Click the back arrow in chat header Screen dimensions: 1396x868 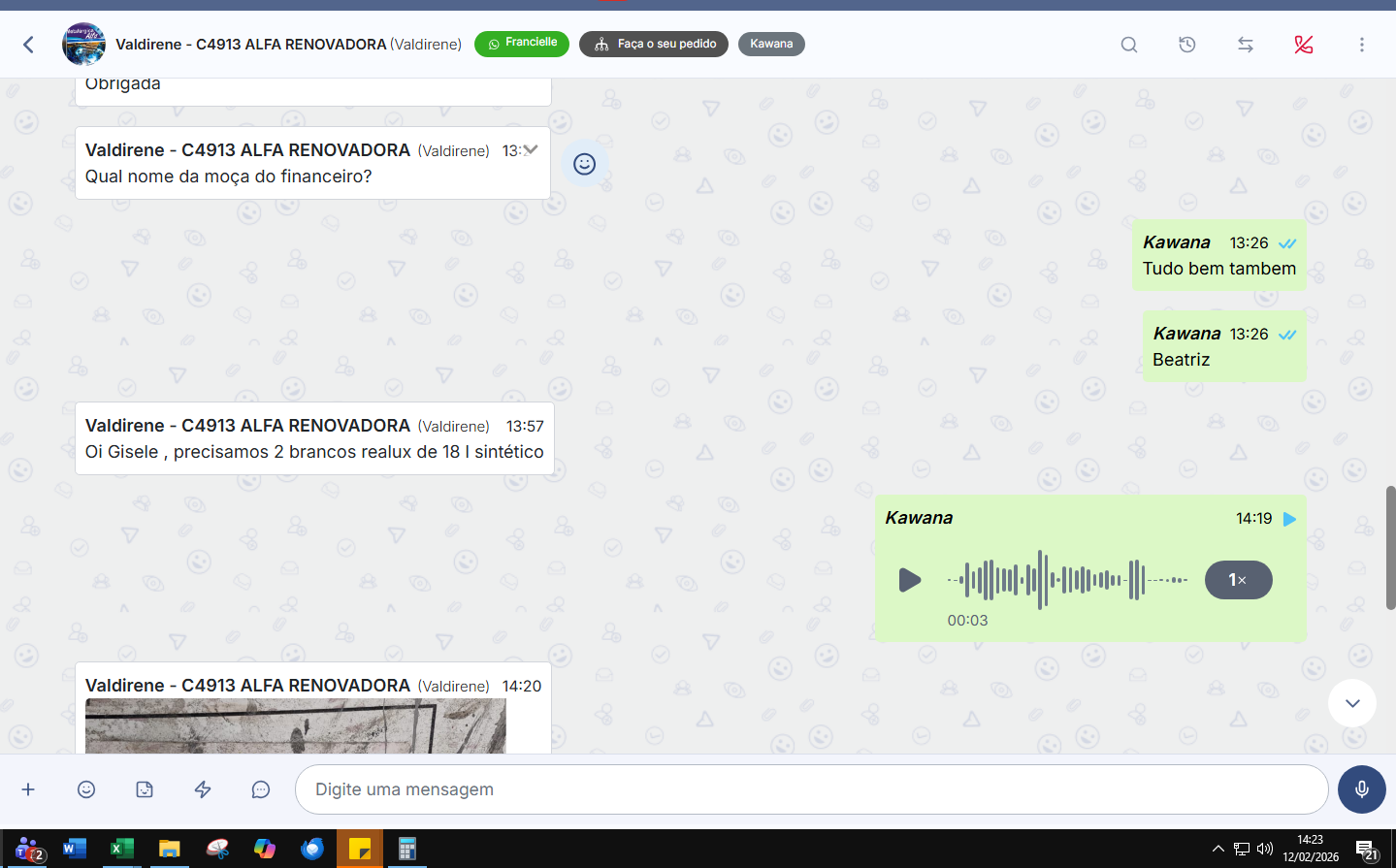coord(28,45)
